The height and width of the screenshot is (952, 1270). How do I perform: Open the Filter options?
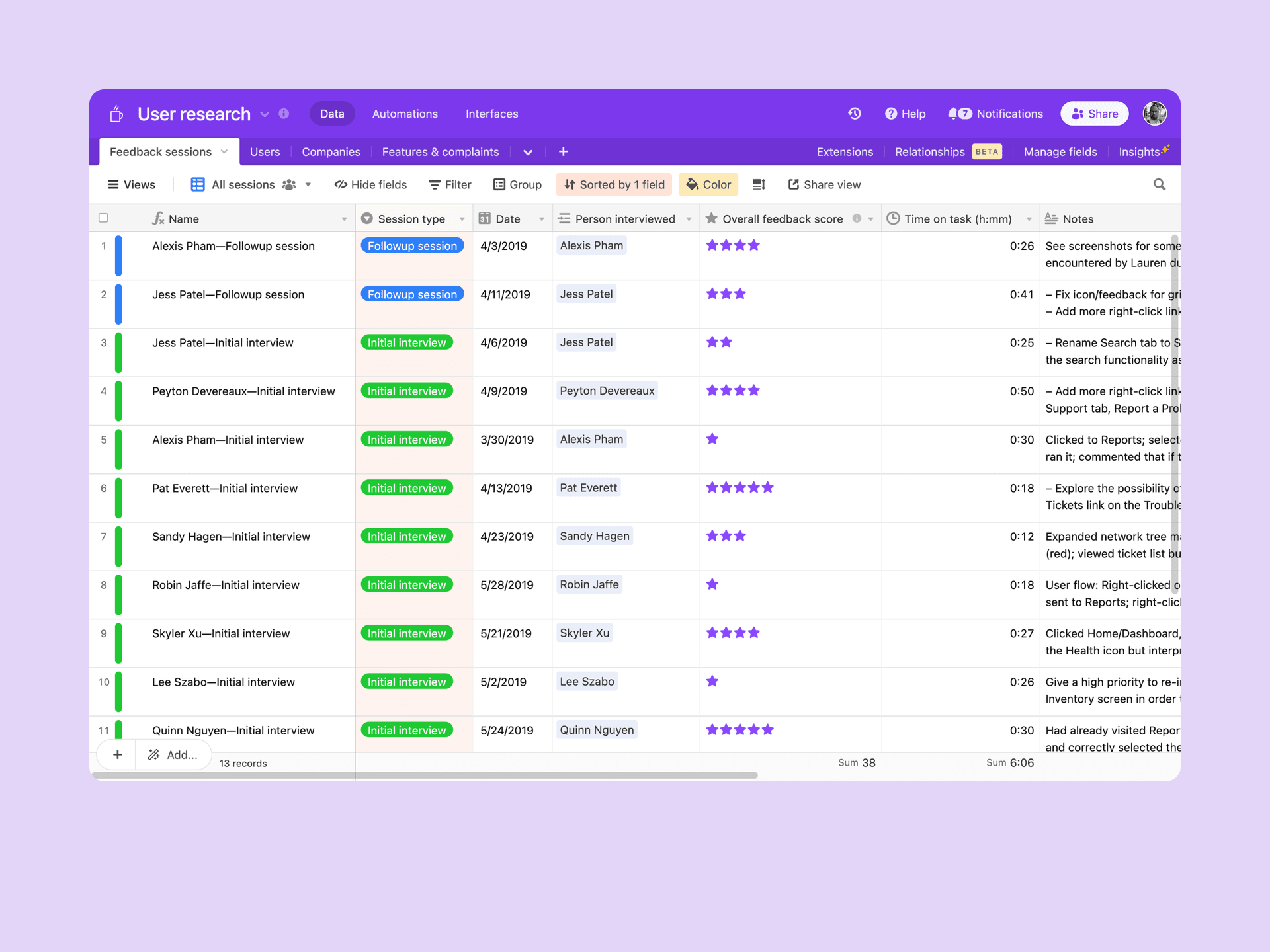(450, 184)
